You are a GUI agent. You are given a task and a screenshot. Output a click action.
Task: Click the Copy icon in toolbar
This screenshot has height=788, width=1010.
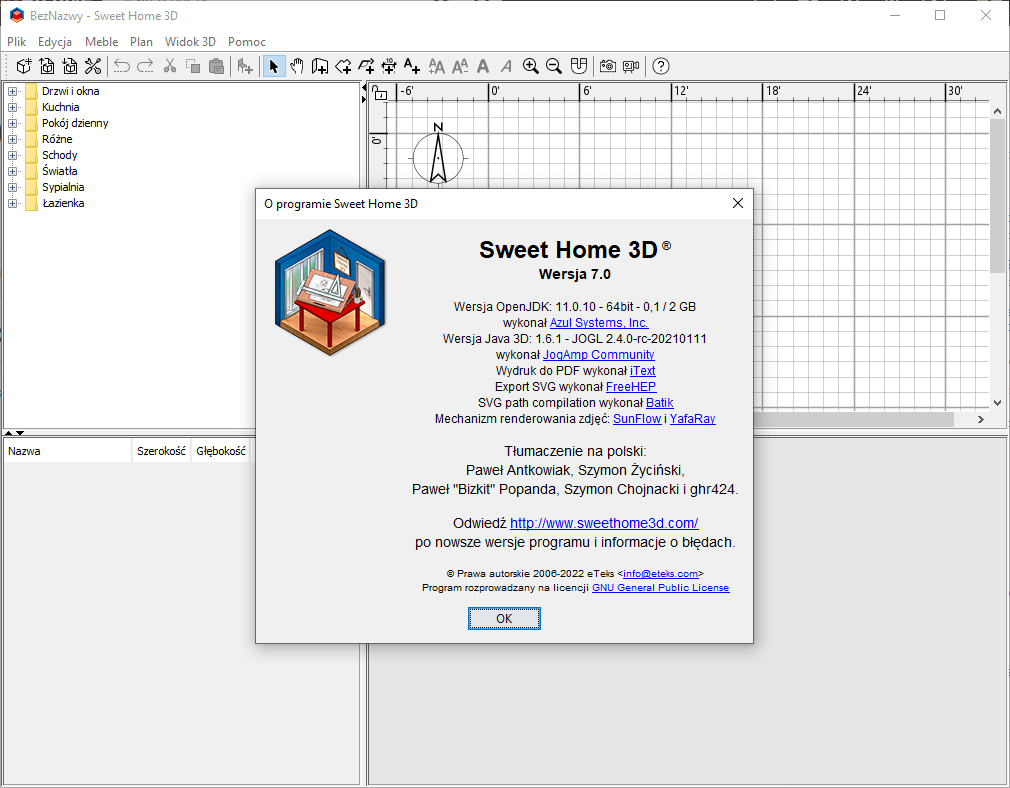pyautogui.click(x=193, y=66)
